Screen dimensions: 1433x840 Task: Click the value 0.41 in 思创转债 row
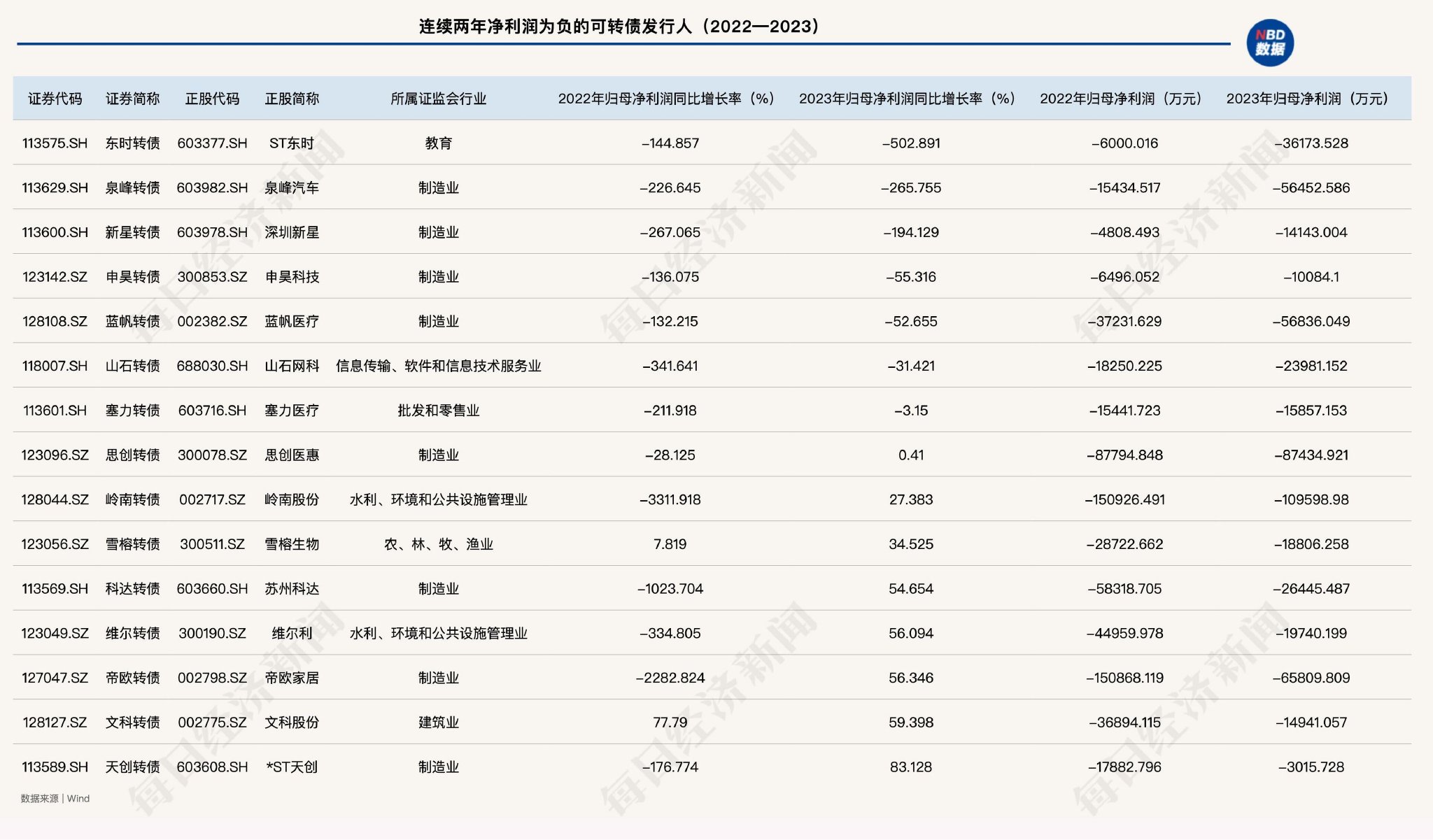click(x=910, y=455)
